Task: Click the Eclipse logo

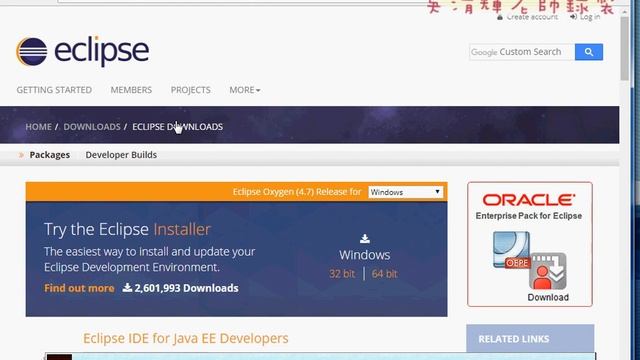Action: tap(83, 51)
